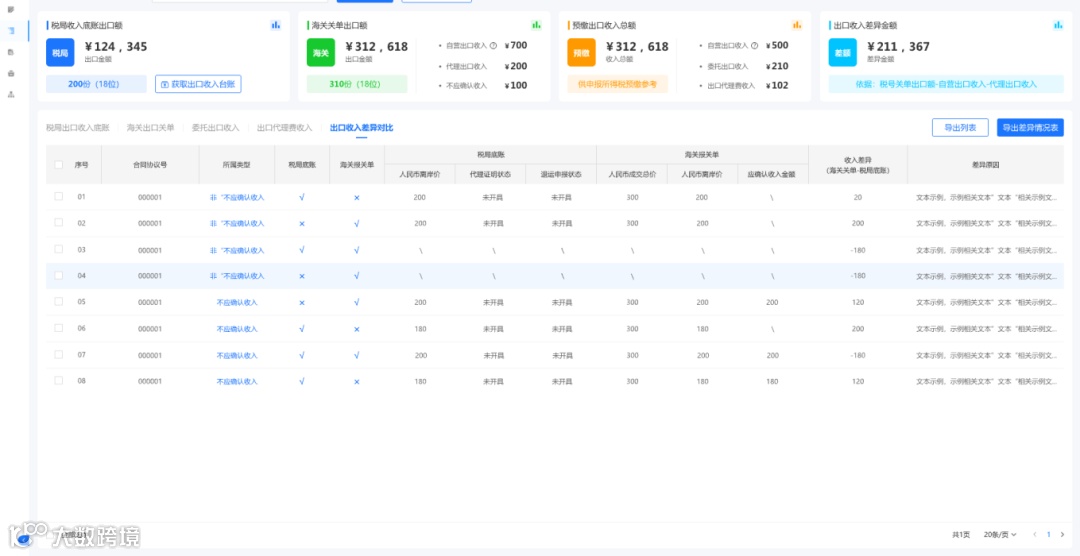Click 海关报关单 cross mark in row 01

point(357,197)
